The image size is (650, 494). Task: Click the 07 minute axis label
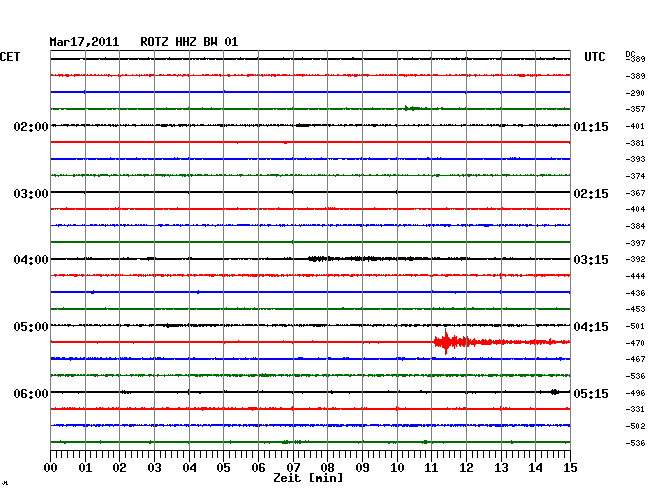point(293,468)
